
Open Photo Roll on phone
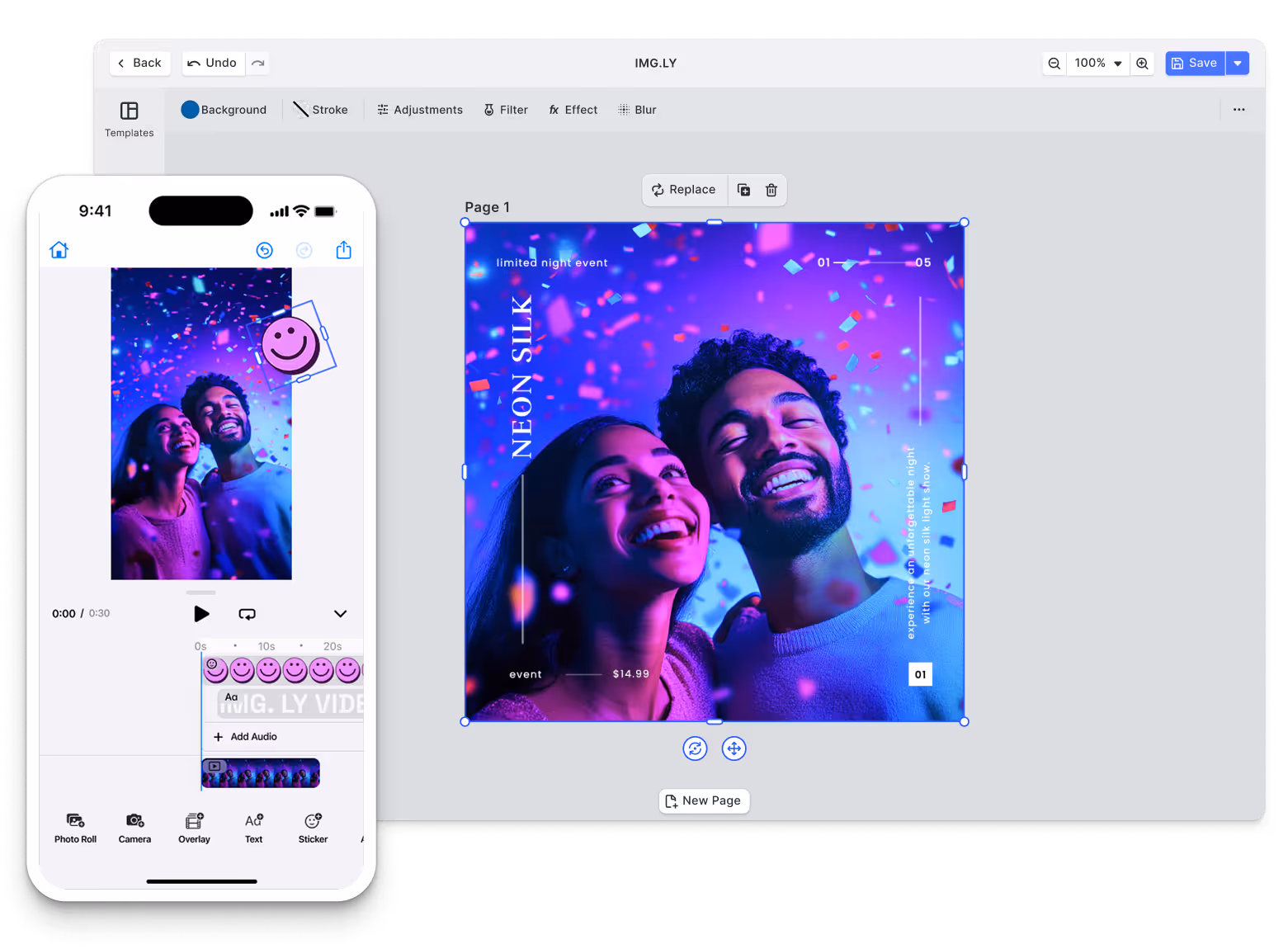tap(75, 829)
